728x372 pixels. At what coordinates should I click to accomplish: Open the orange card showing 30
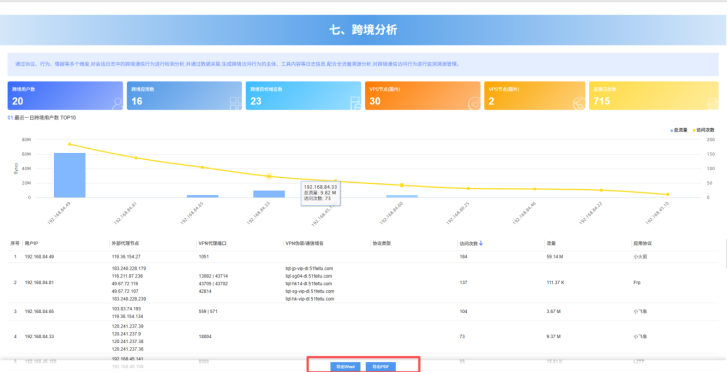point(422,96)
